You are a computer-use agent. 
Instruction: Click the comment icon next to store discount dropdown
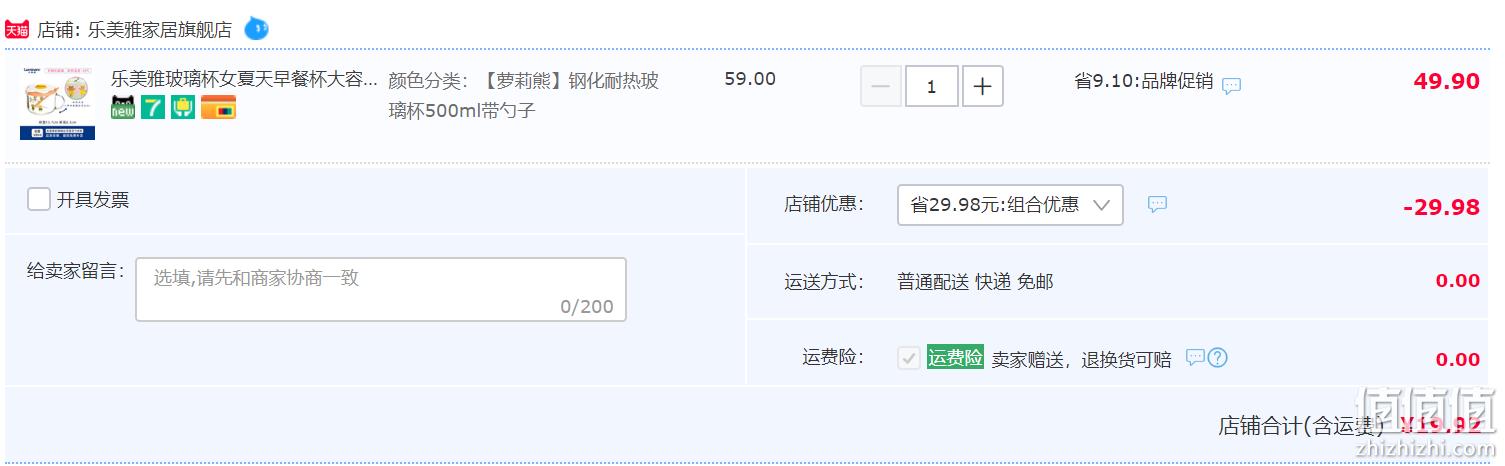[x=1157, y=204]
